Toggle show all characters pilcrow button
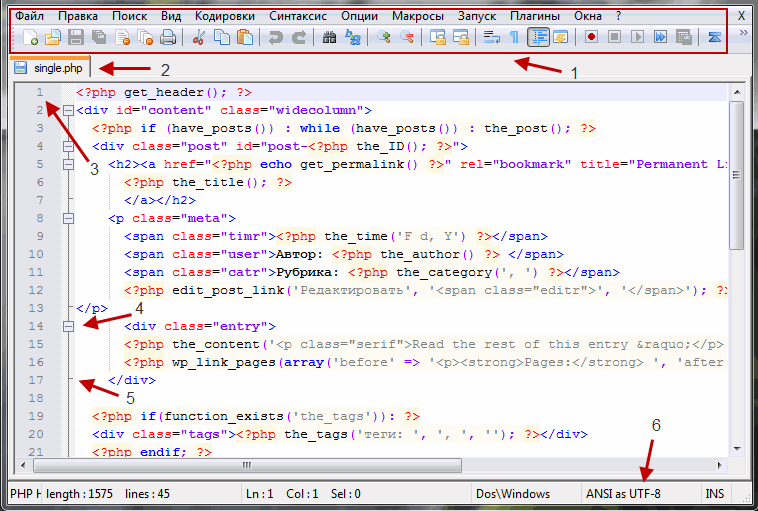Viewport: 758px width, 511px height. point(514,37)
